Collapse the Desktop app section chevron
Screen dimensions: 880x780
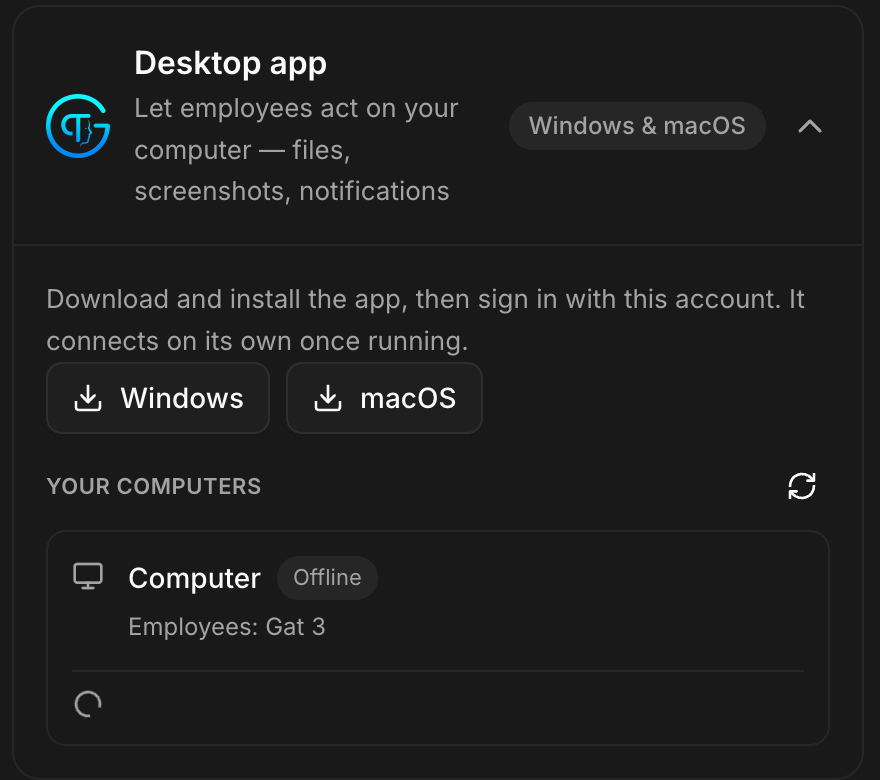(x=810, y=126)
